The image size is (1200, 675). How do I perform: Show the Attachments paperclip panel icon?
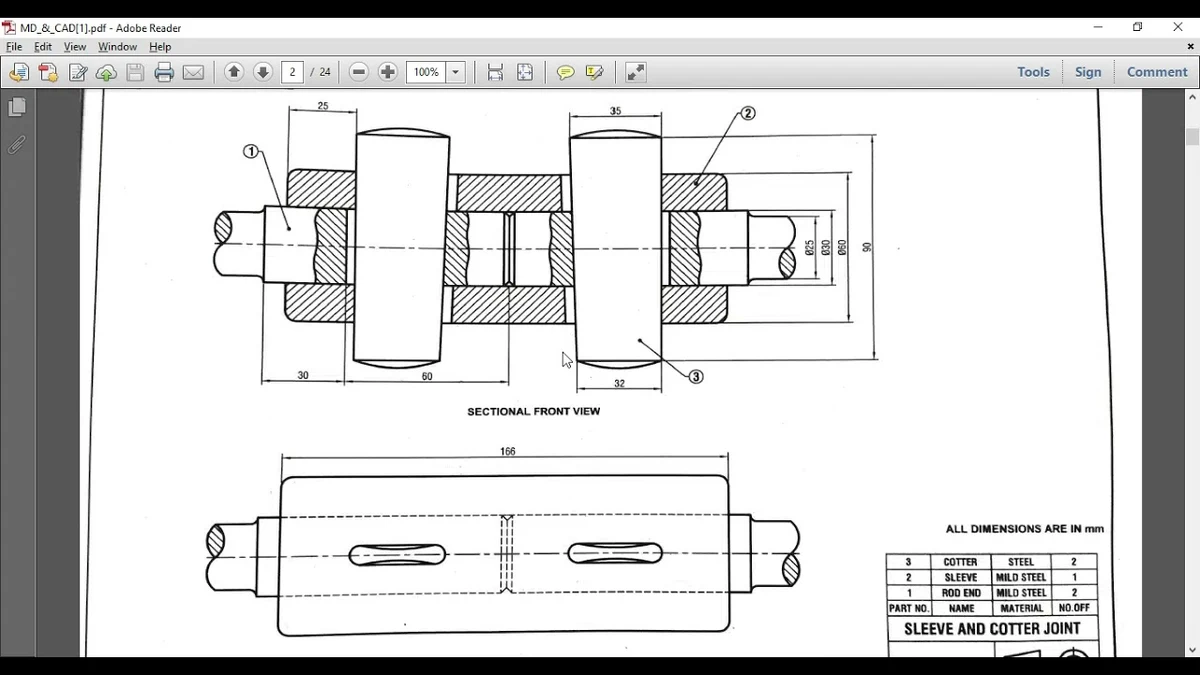(16, 145)
